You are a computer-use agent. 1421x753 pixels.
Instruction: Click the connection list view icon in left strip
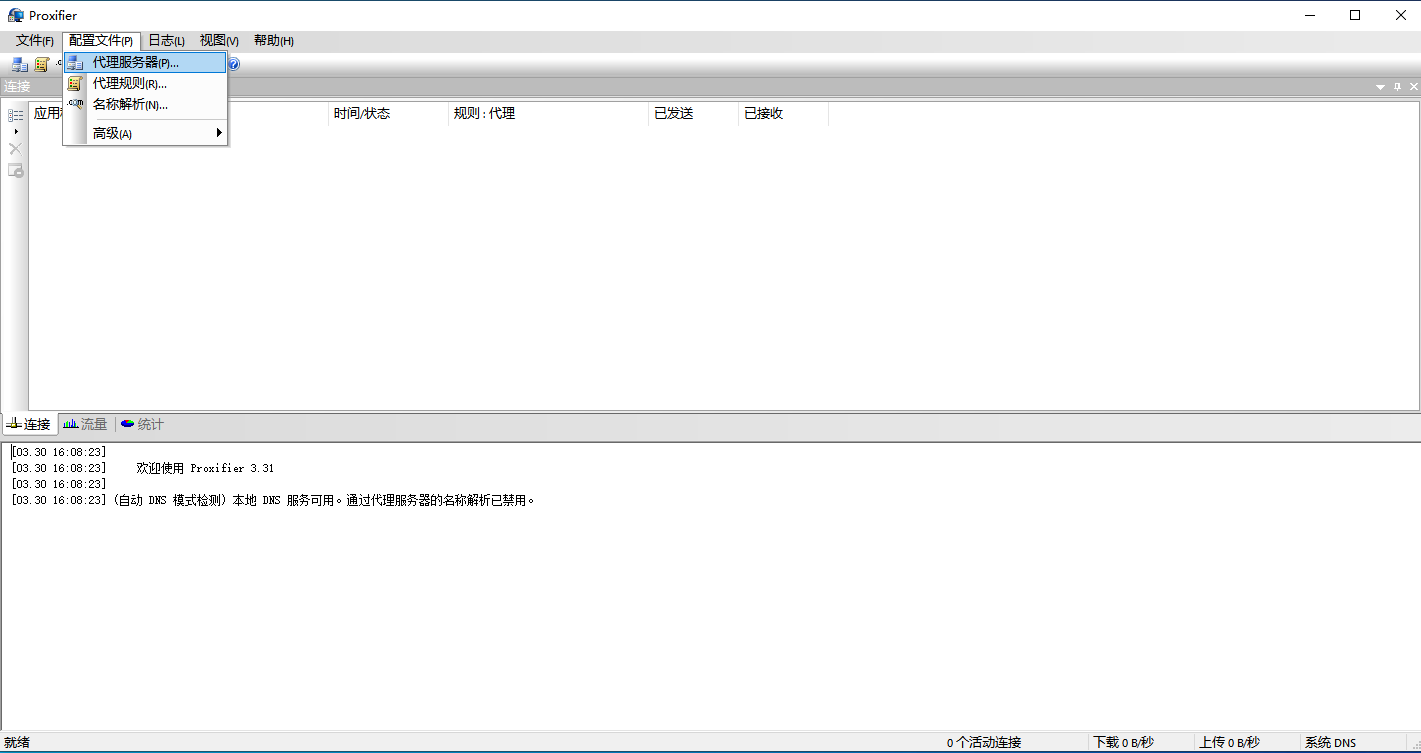click(16, 116)
